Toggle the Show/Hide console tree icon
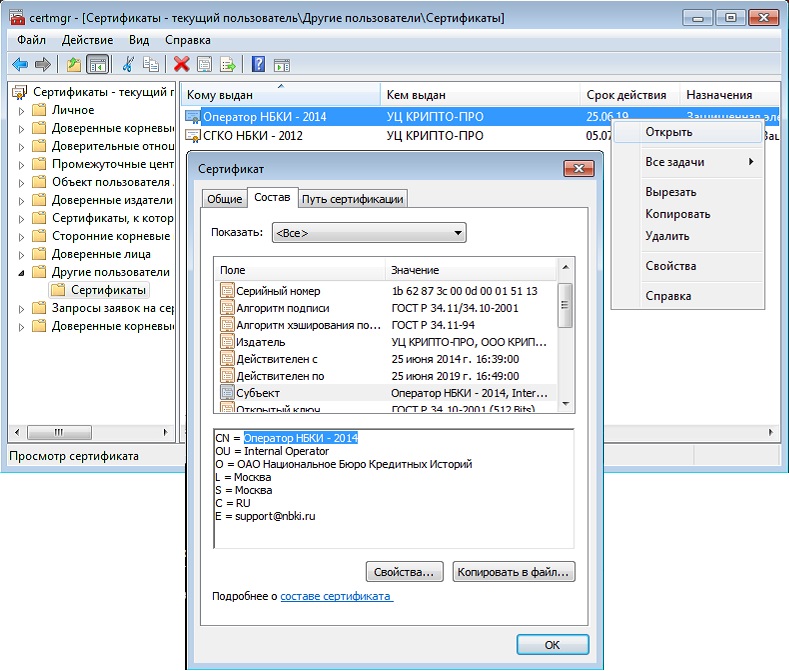The image size is (789, 671). (x=98, y=64)
